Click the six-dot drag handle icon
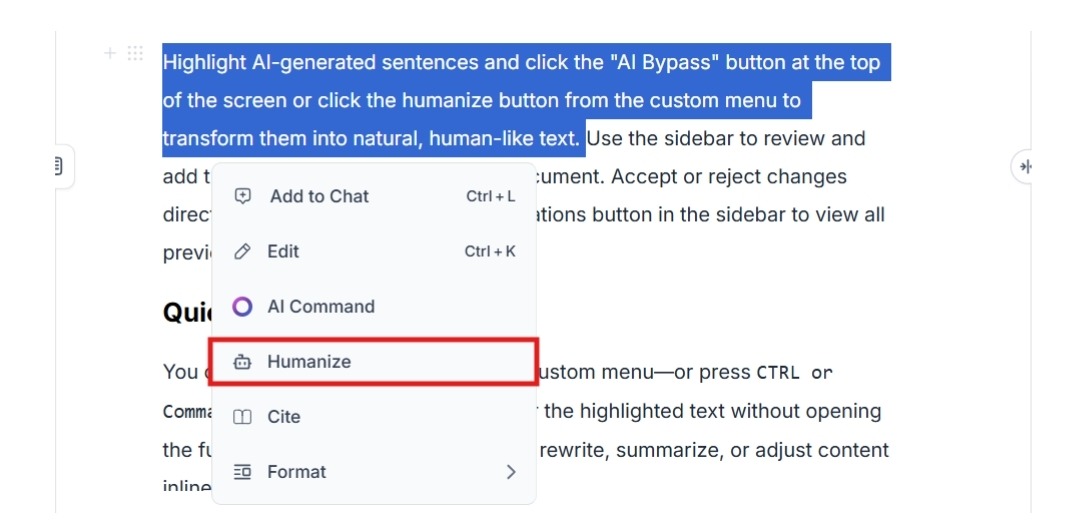Viewport: 1080px width, 532px height. tap(135, 53)
